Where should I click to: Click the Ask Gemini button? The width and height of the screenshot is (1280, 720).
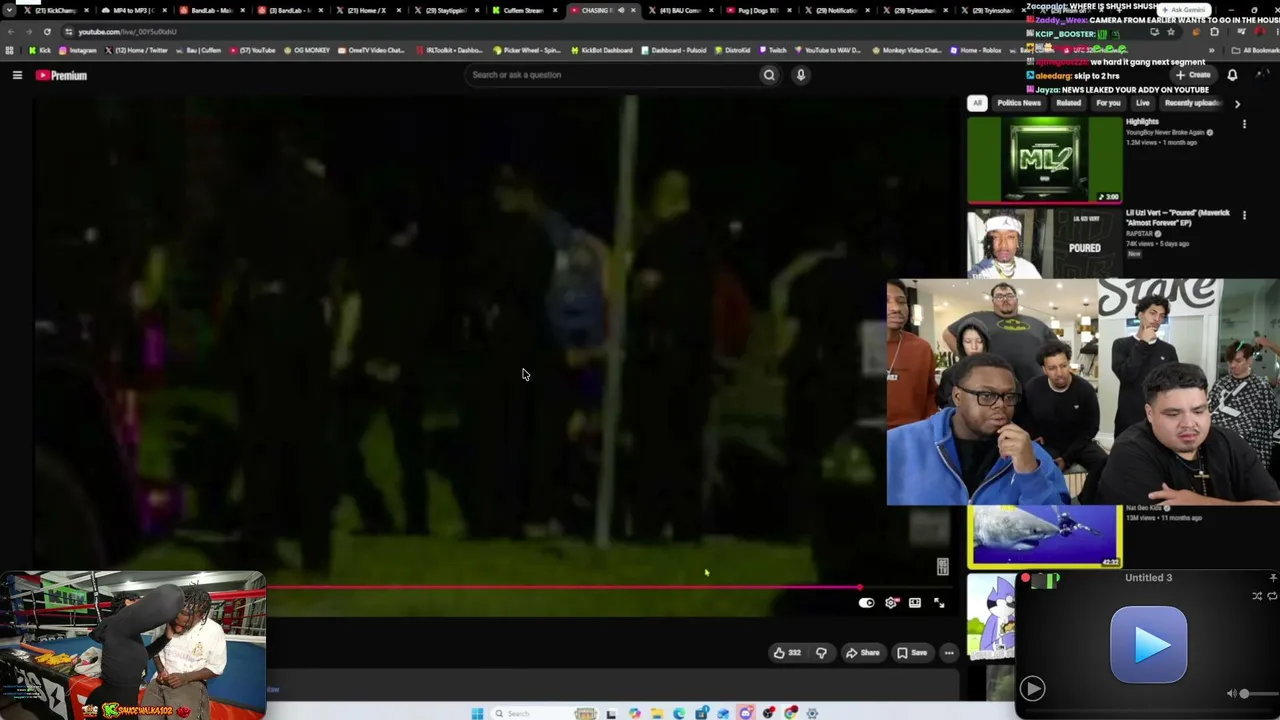coord(1182,10)
